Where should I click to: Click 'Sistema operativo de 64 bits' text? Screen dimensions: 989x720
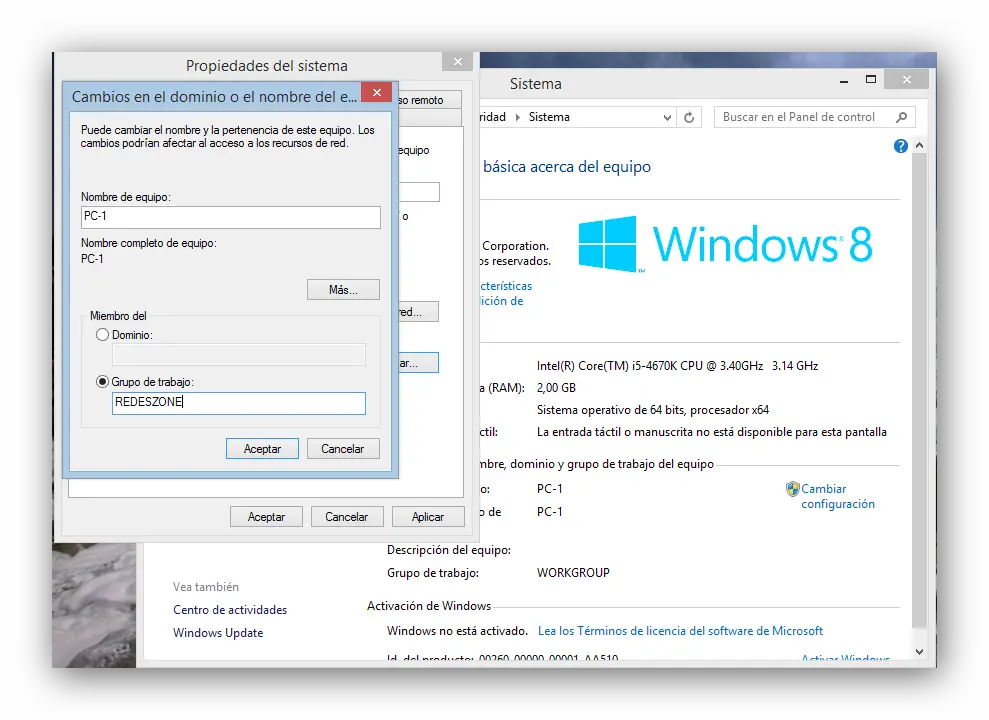[x=653, y=410]
